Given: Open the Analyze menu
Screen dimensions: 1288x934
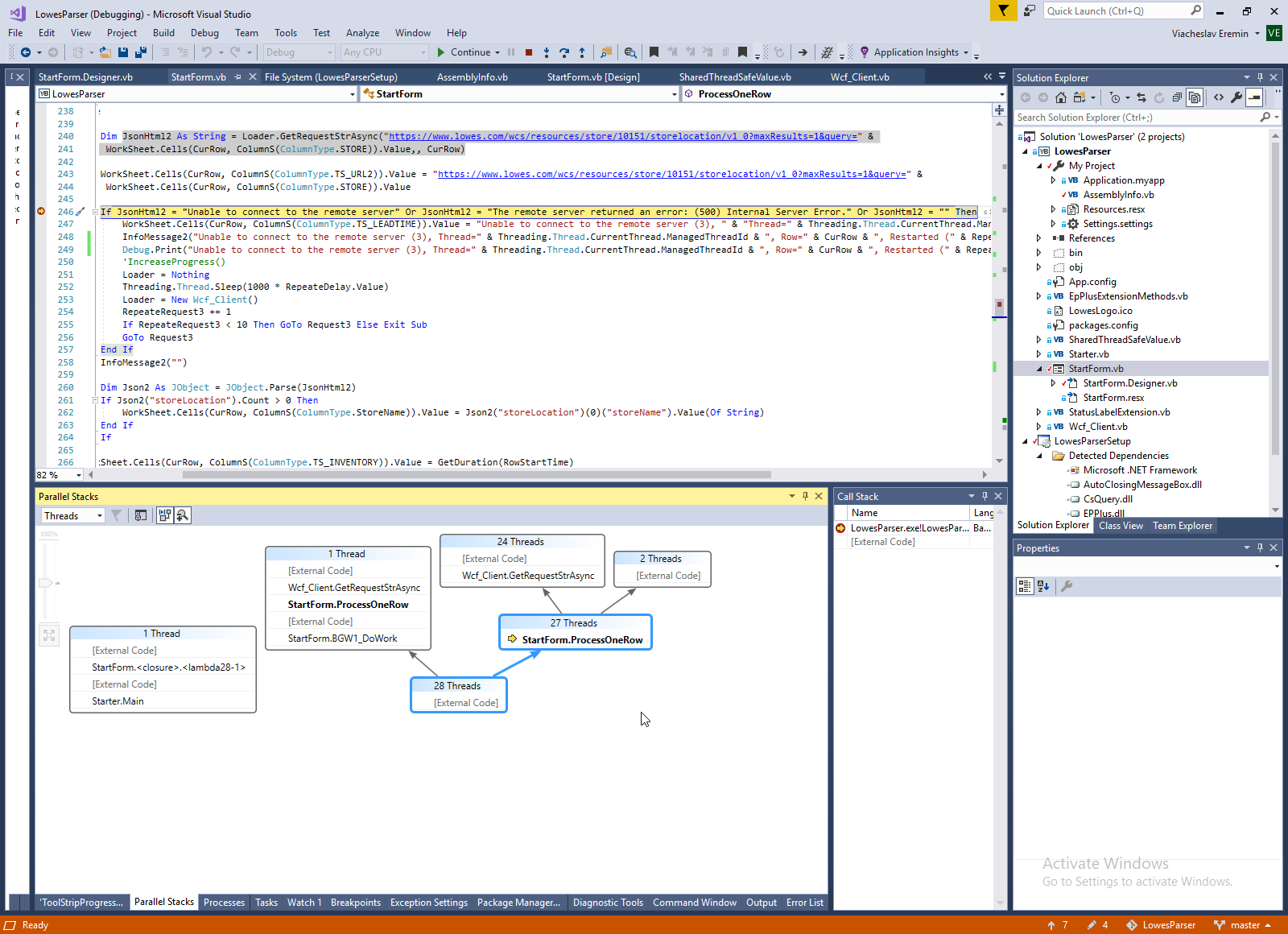Looking at the screenshot, I should 362,33.
